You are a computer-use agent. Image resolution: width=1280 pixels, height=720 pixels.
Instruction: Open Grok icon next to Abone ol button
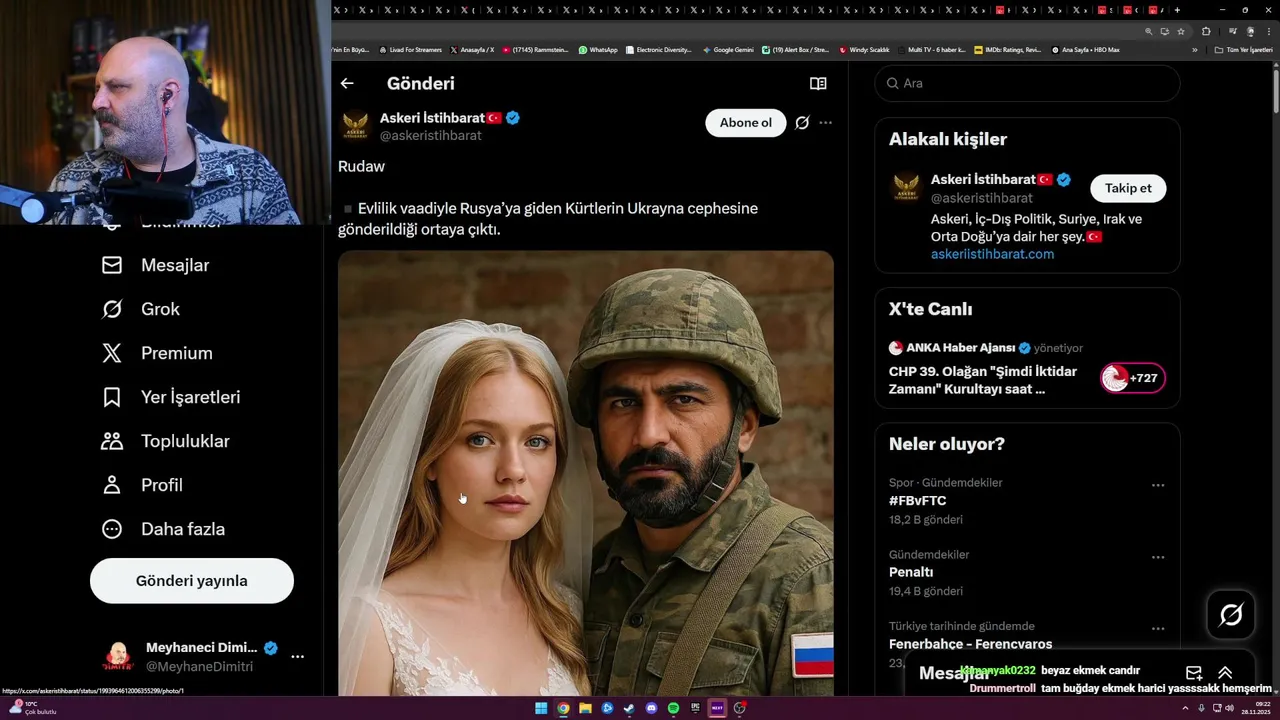pos(802,123)
